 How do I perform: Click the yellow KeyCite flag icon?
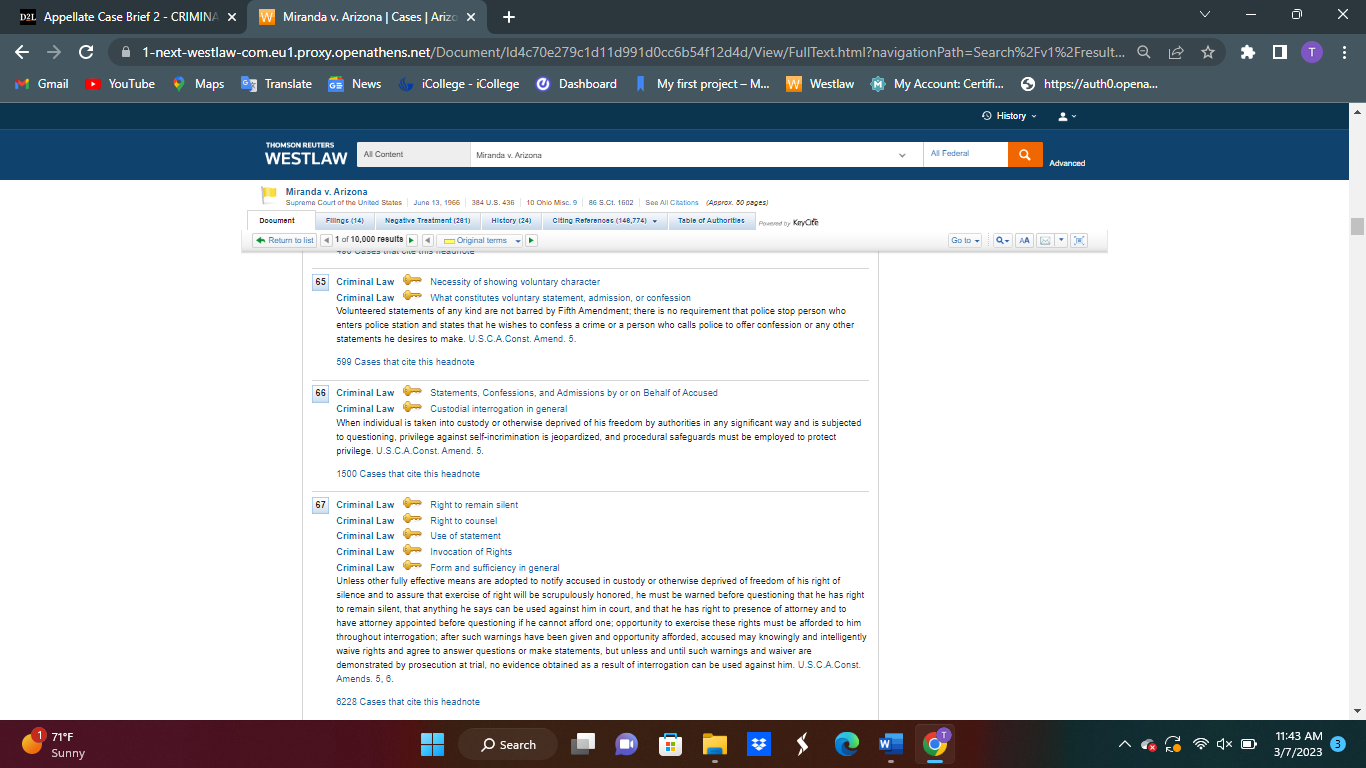268,196
